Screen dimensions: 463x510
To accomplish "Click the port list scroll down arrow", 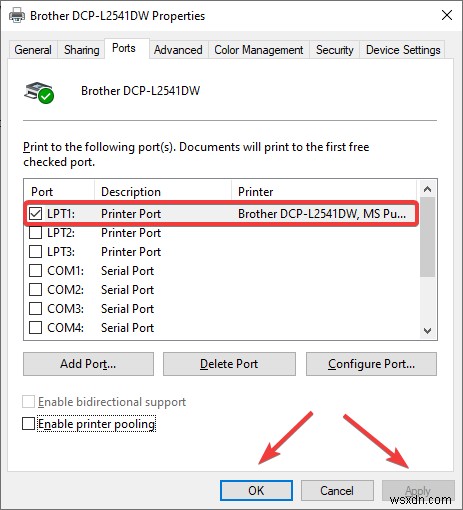I will pos(427,331).
